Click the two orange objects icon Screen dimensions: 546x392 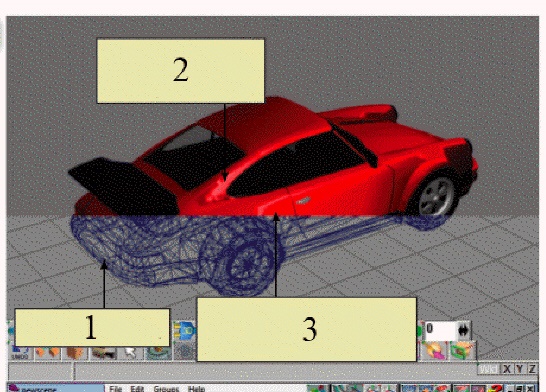click(x=47, y=353)
